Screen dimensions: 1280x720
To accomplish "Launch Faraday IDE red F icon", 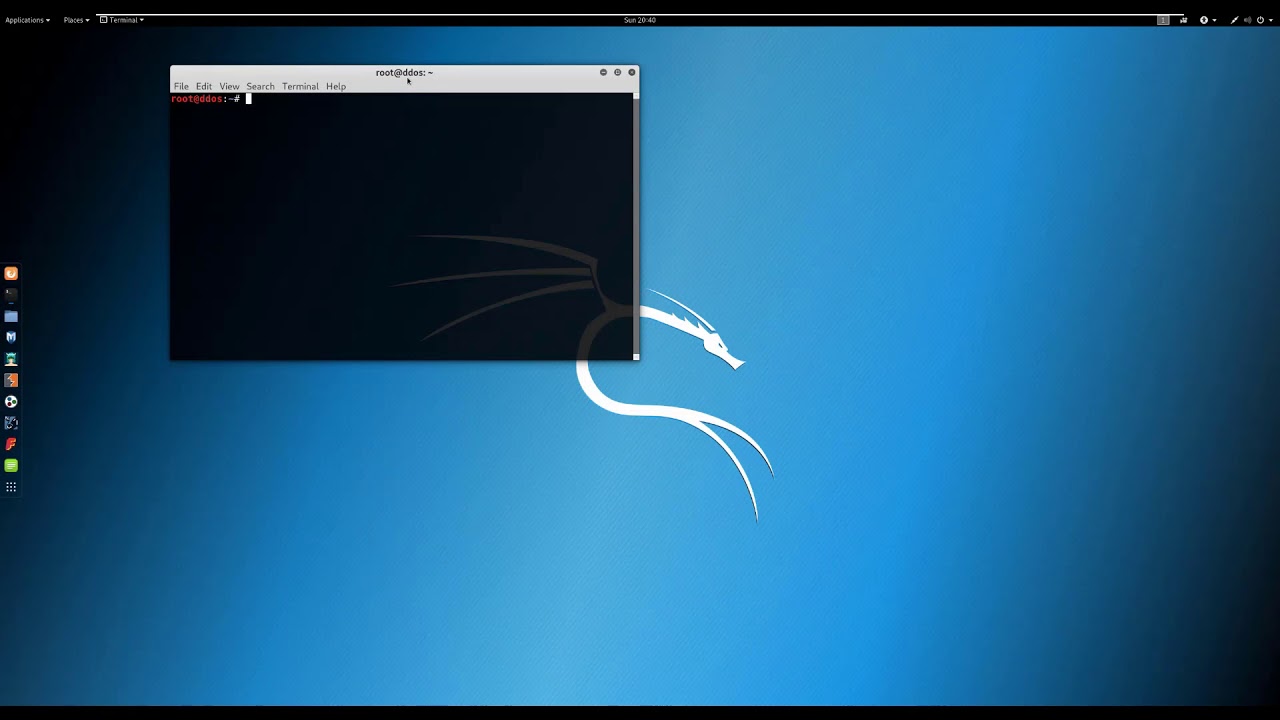I will 11,444.
